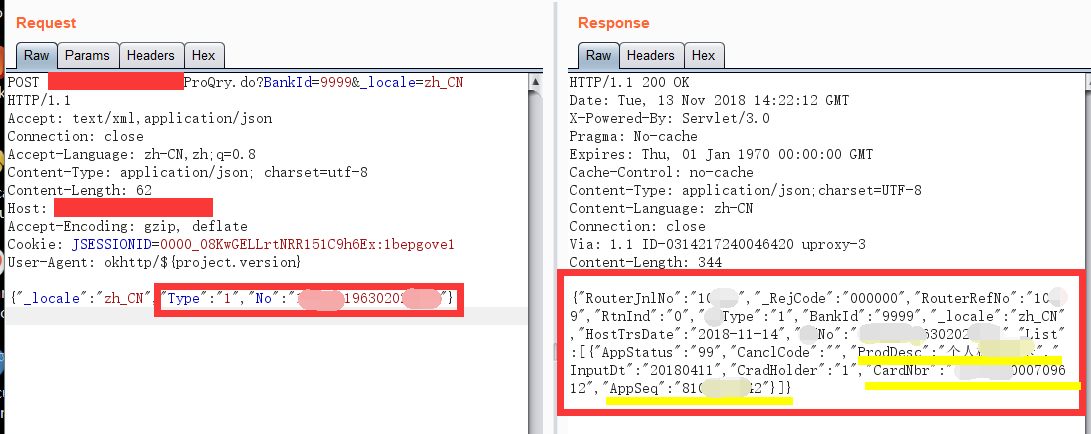
Task: Open the Request Headers tab
Action: point(152,56)
